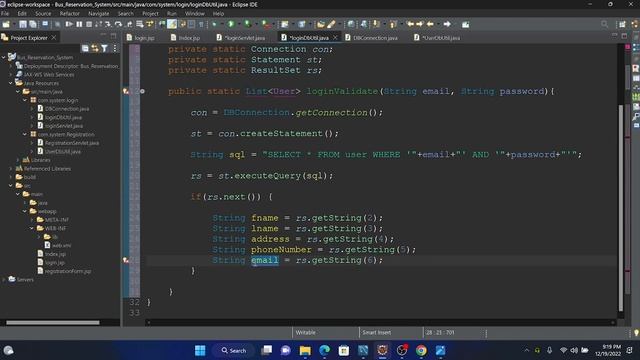The image size is (640, 360).
Task: Open Google Chrome from the taskbar
Action: pyautogui.click(x=421, y=350)
